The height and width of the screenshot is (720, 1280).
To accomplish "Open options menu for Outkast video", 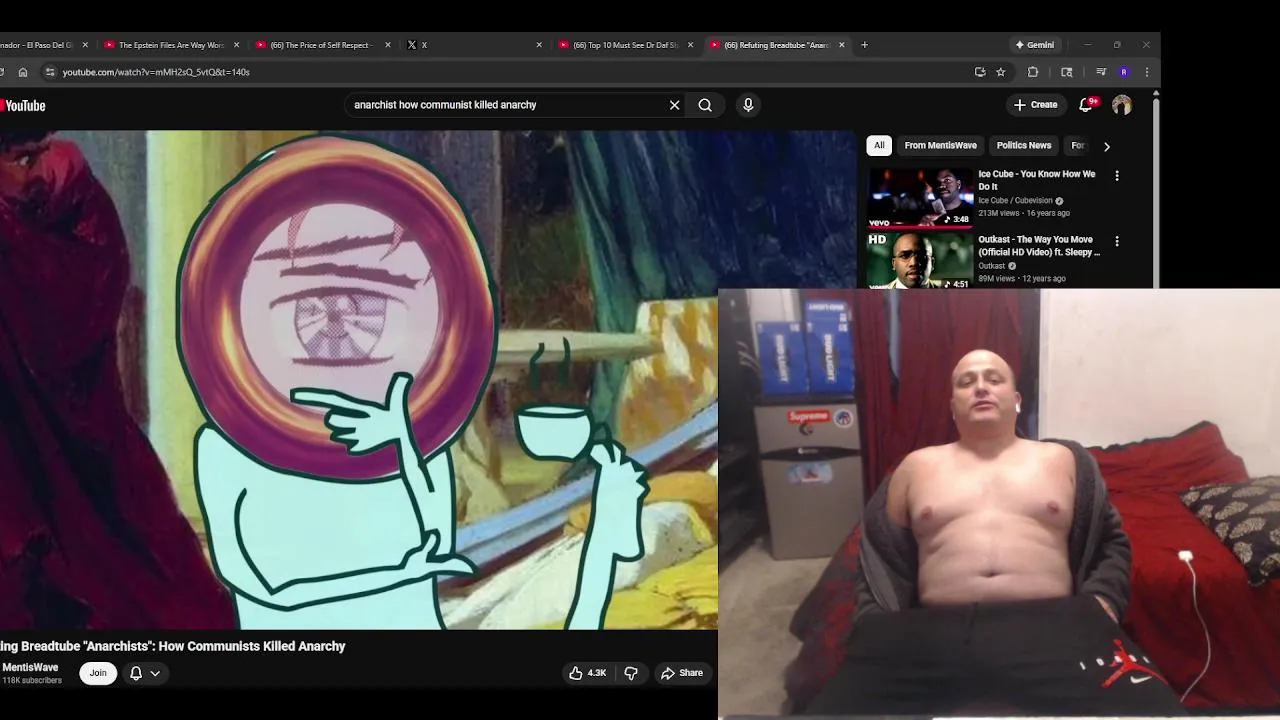I will point(1117,241).
